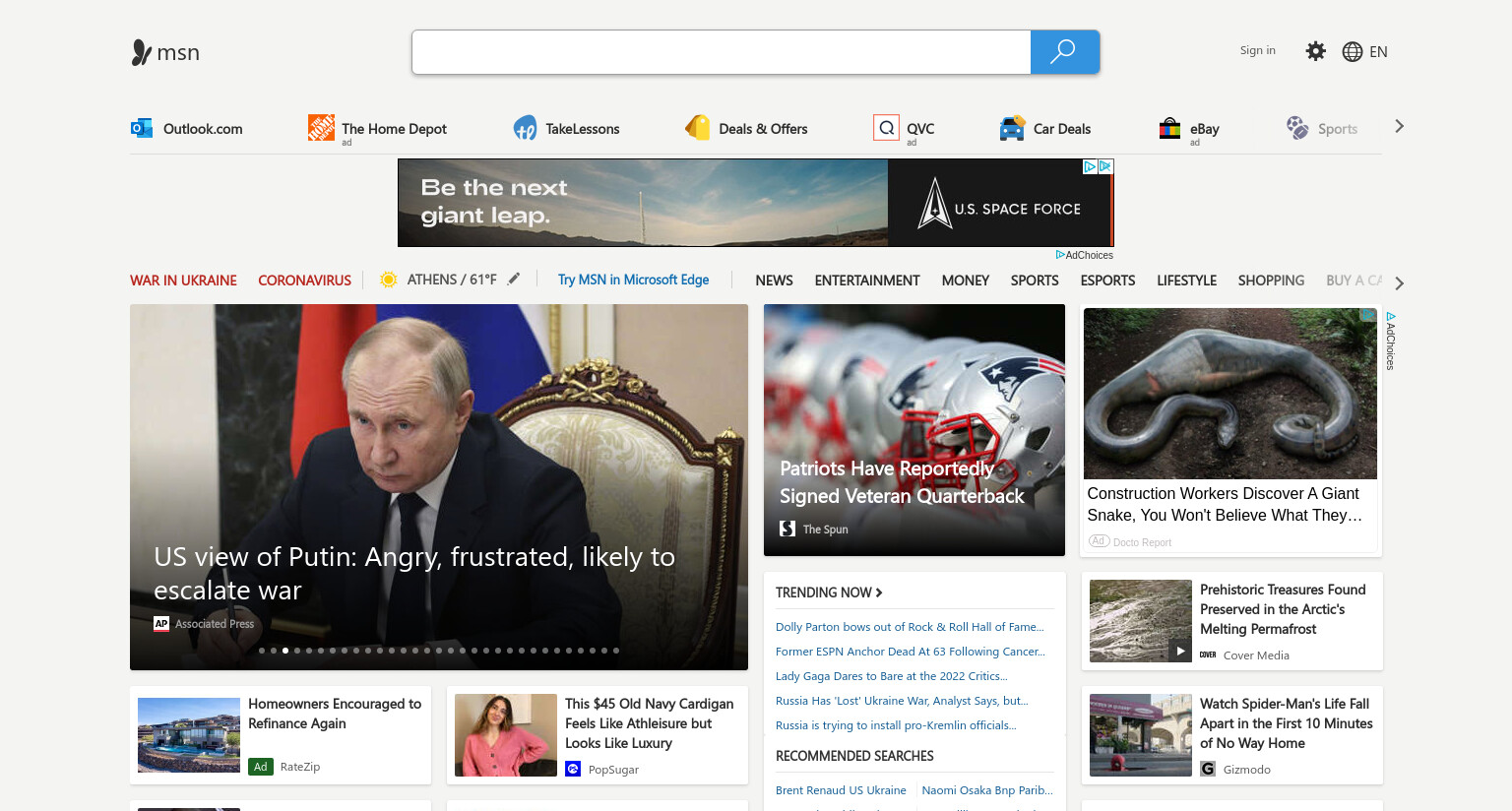Click the Athens / 61°F weather text
The image size is (1512, 811).
(452, 280)
